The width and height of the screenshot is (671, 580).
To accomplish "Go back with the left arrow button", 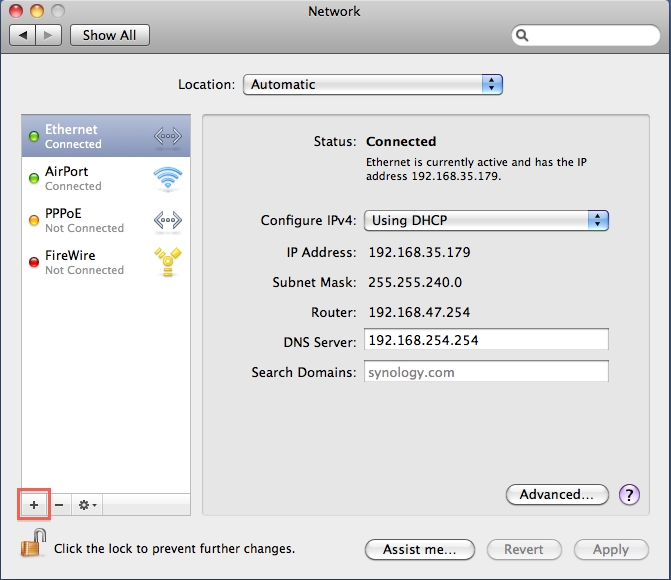I will [23, 35].
